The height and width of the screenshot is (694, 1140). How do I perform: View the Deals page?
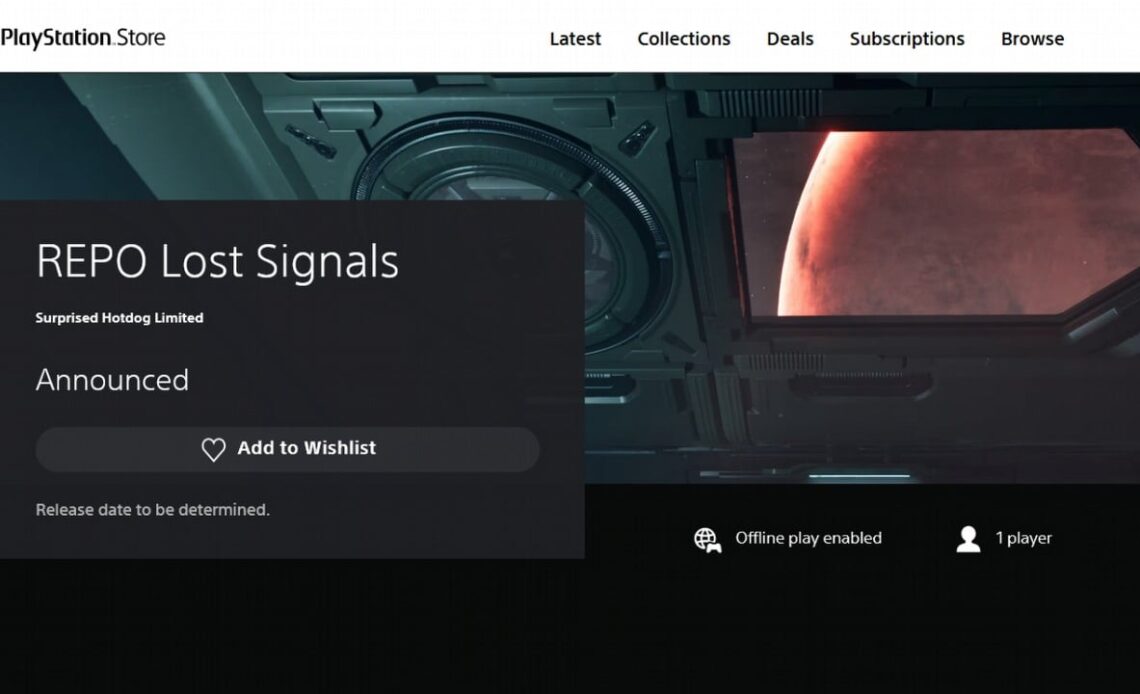(790, 39)
